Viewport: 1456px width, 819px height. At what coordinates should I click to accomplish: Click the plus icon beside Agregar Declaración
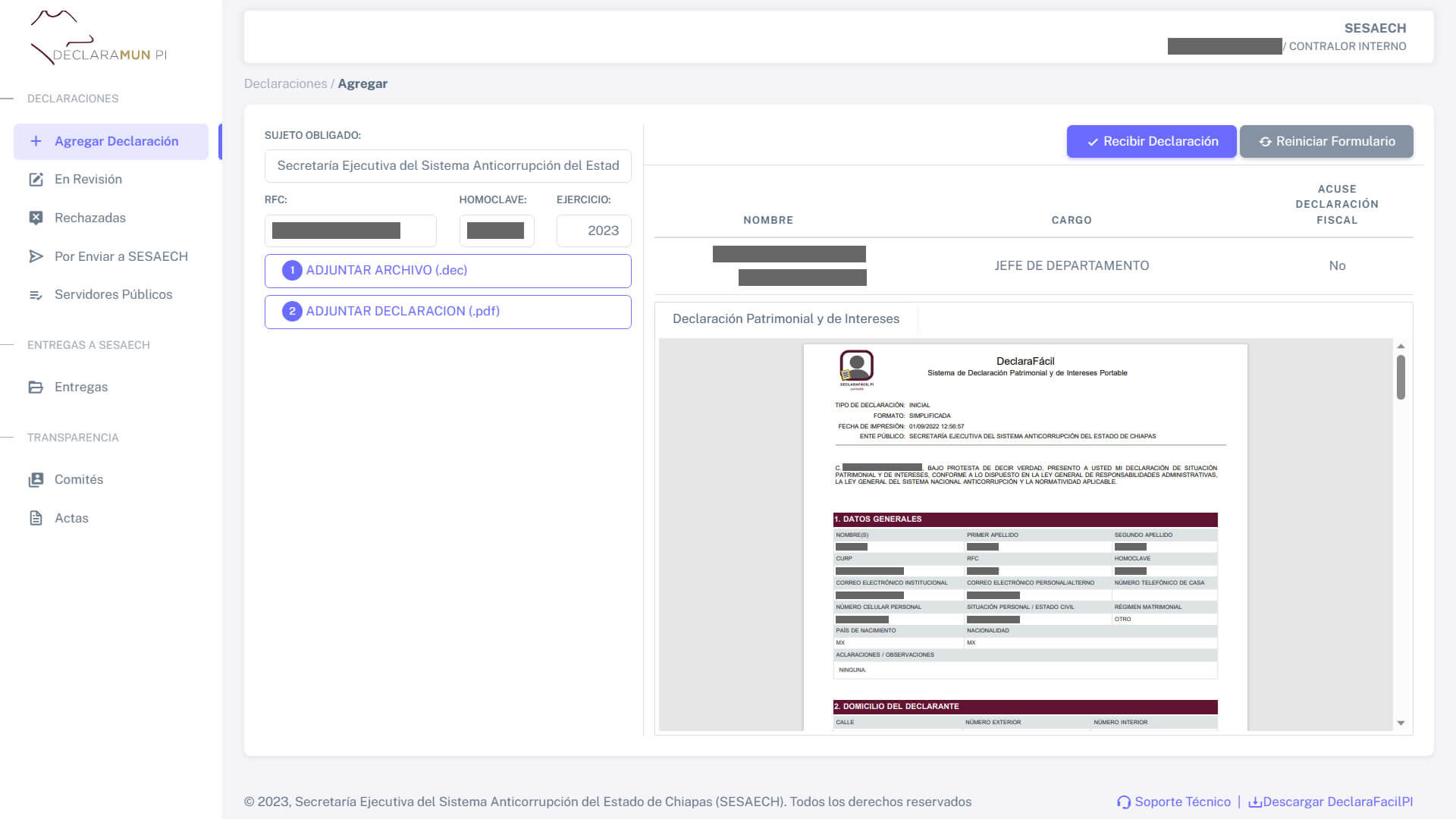[36, 141]
